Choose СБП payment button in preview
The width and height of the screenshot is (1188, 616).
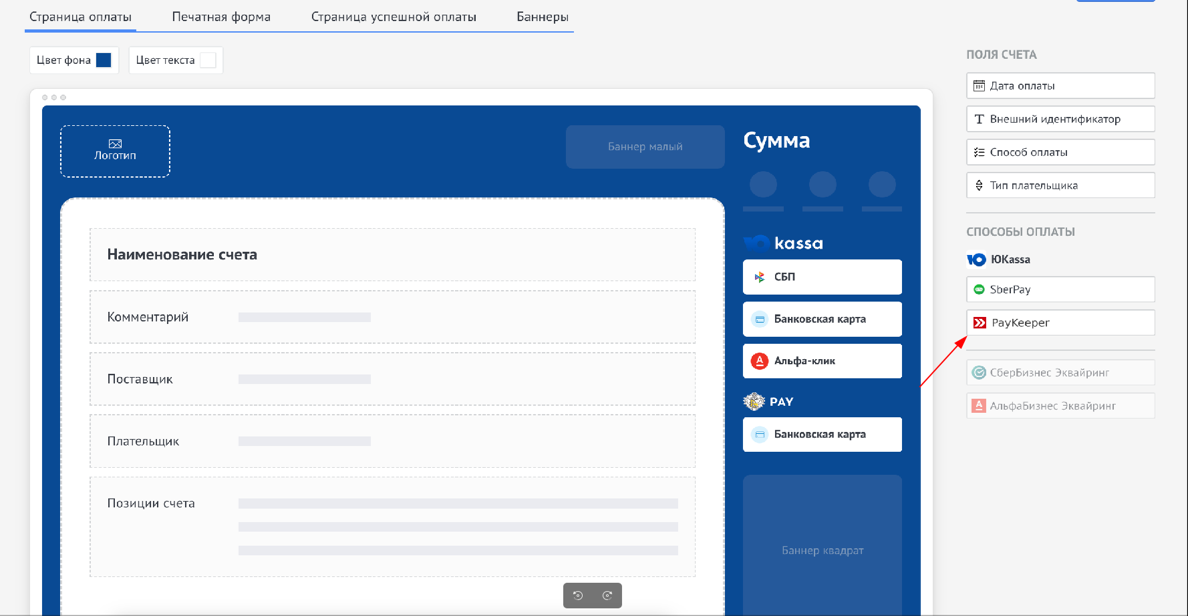click(822, 277)
